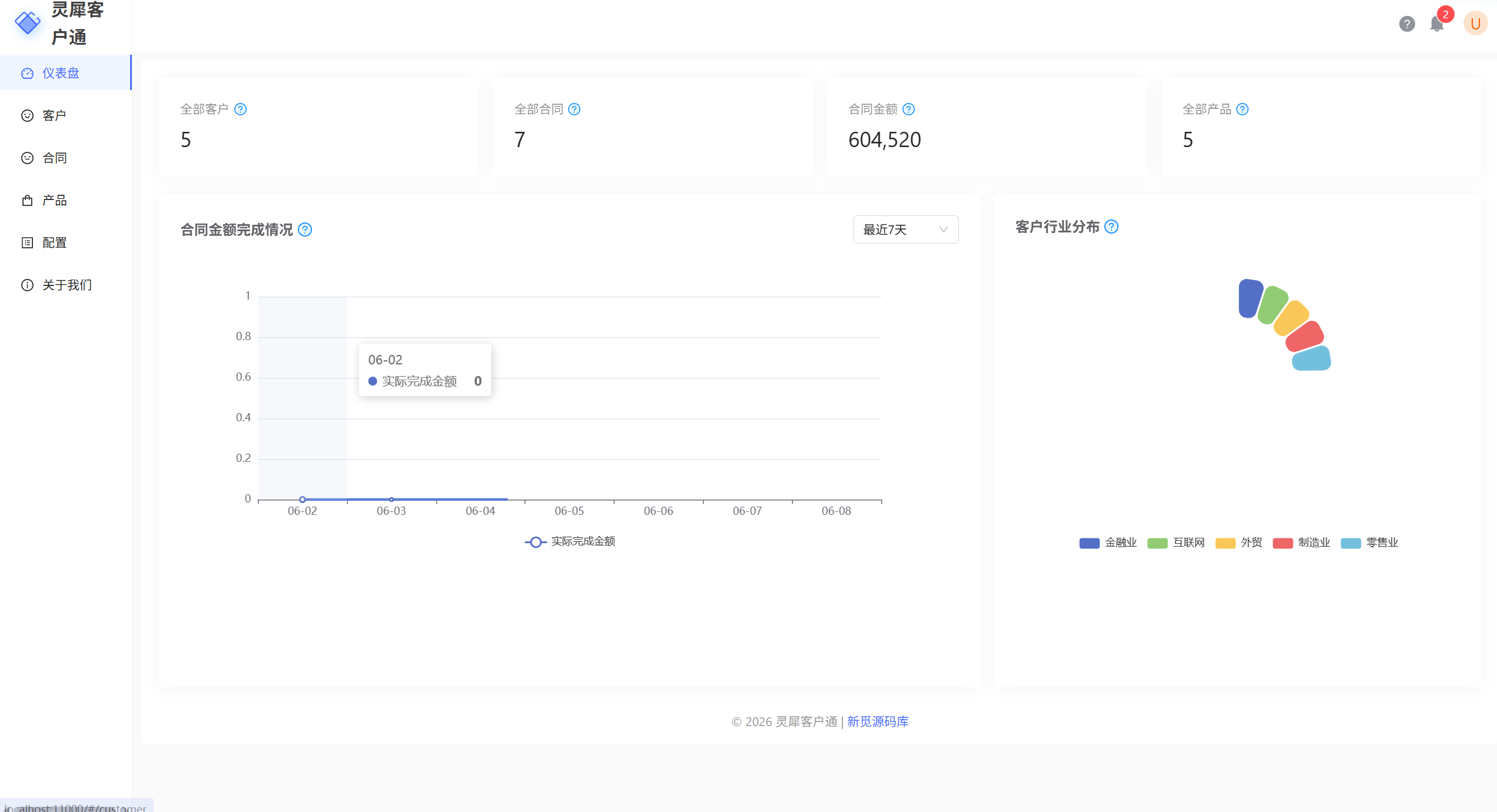Click the 客户 smiley face icon in sidebar
The width and height of the screenshot is (1497, 812).
click(27, 115)
